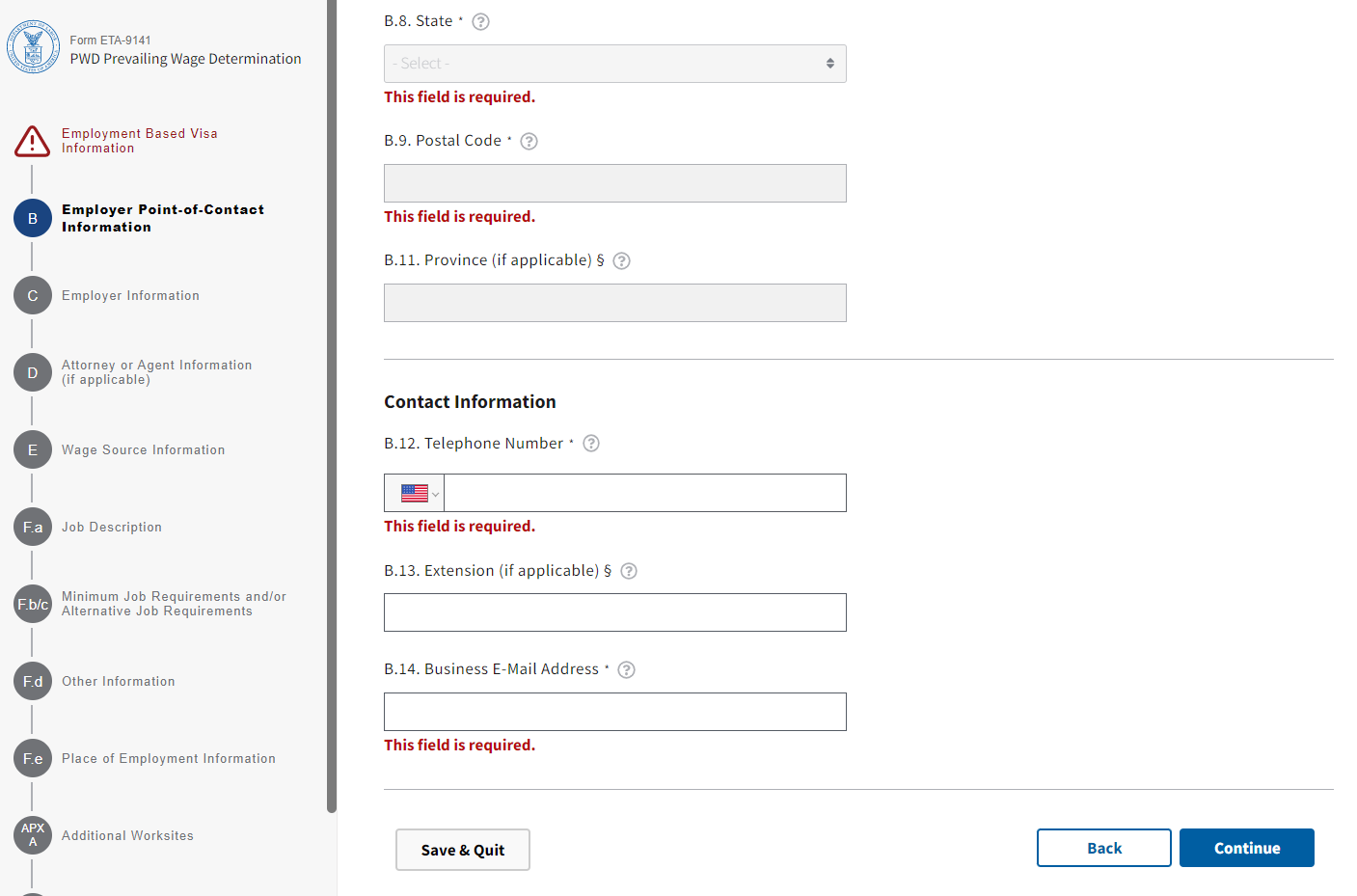Jump to step F.a Job Description

click(x=112, y=528)
